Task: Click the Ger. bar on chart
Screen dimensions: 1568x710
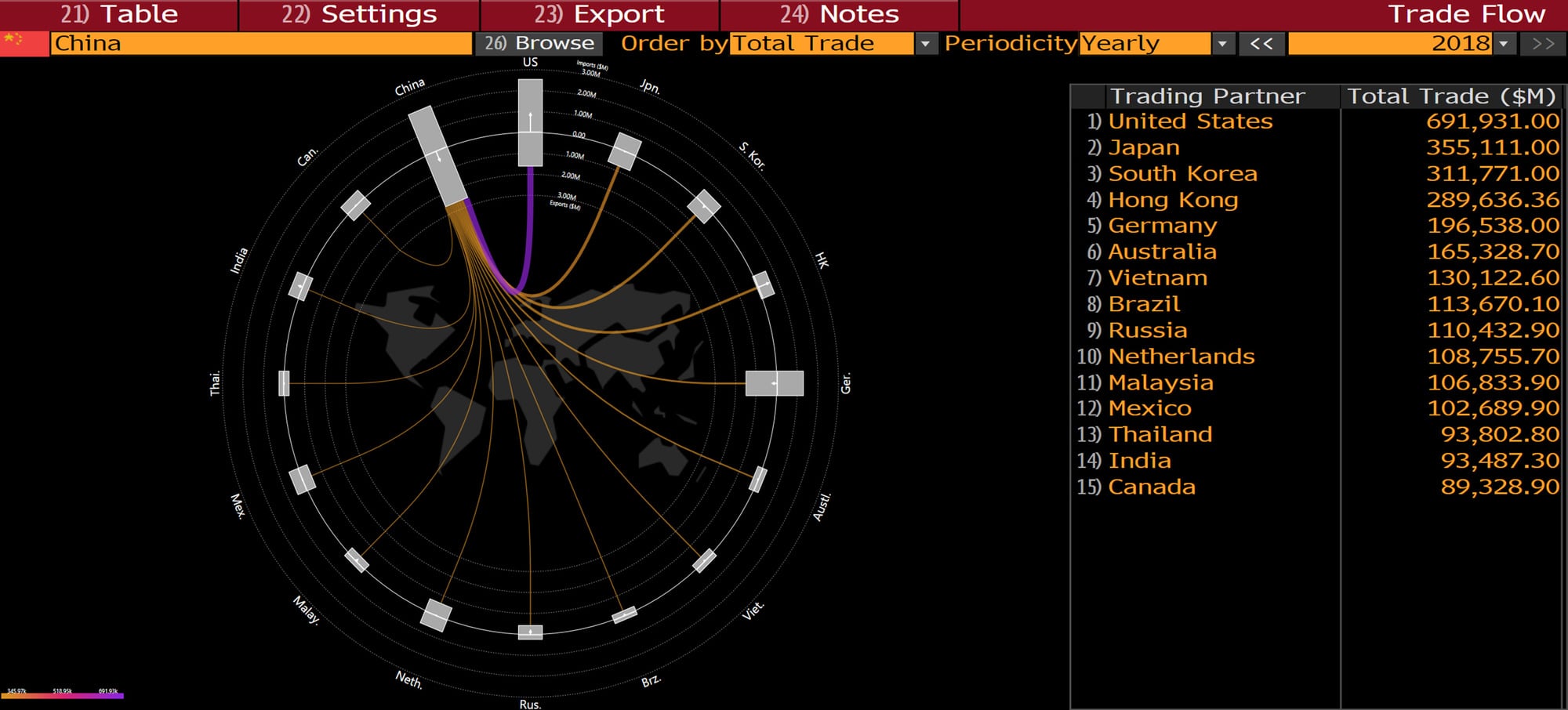Action: tap(775, 383)
